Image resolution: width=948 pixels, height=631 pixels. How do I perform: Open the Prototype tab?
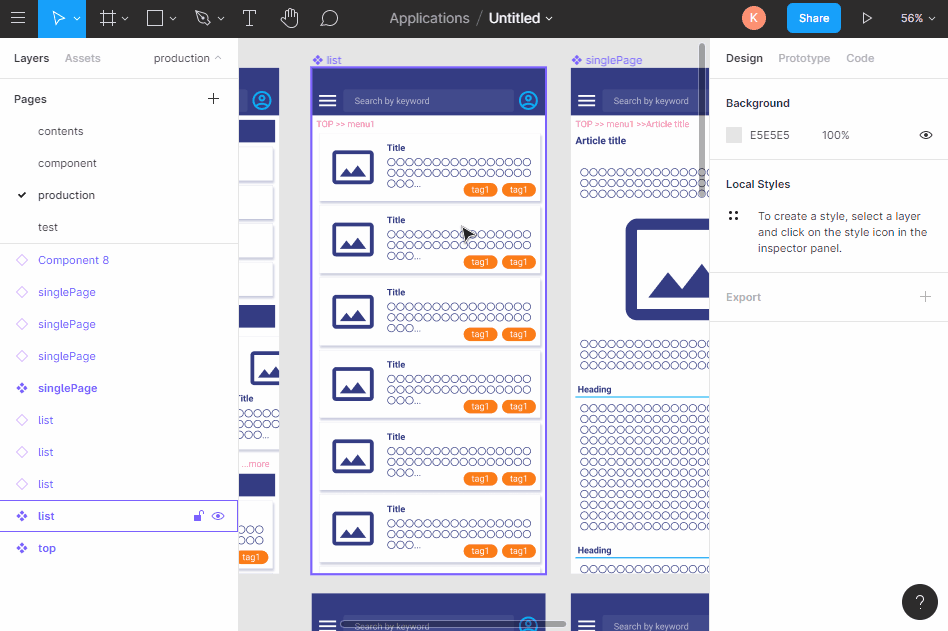coord(804,58)
